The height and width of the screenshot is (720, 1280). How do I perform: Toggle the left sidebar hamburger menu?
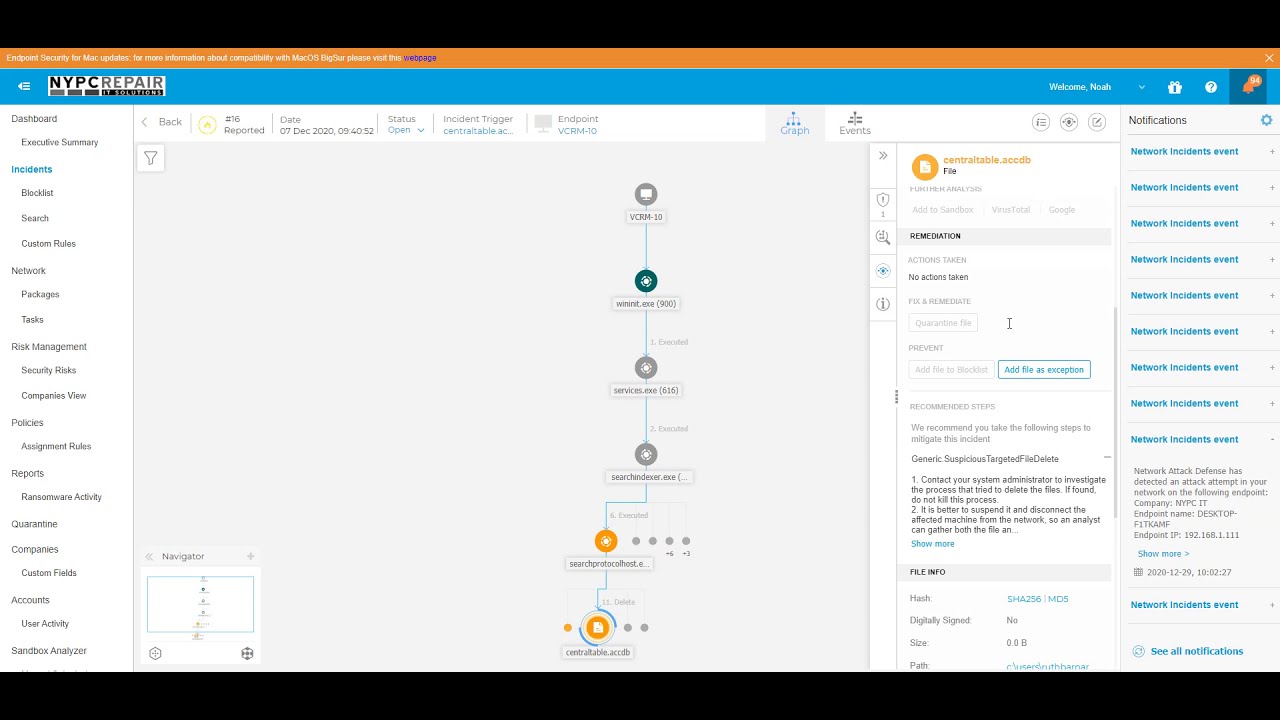tap(24, 87)
